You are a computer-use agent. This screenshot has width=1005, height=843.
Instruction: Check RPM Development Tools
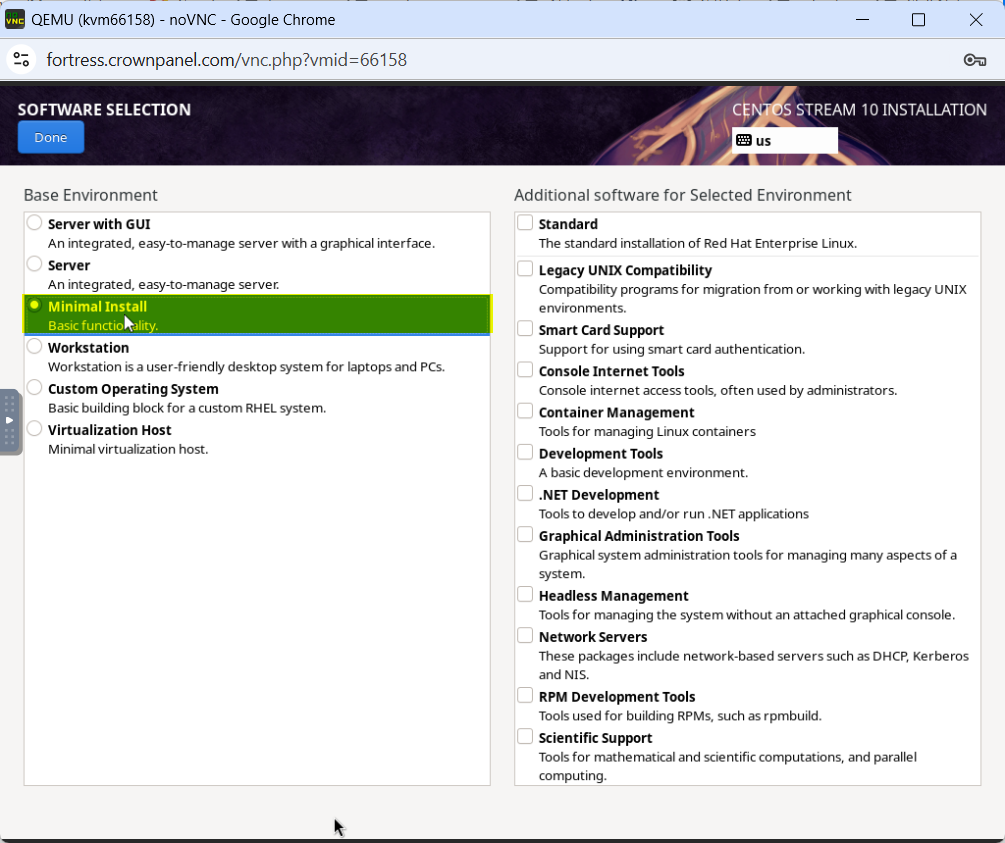tap(525, 696)
